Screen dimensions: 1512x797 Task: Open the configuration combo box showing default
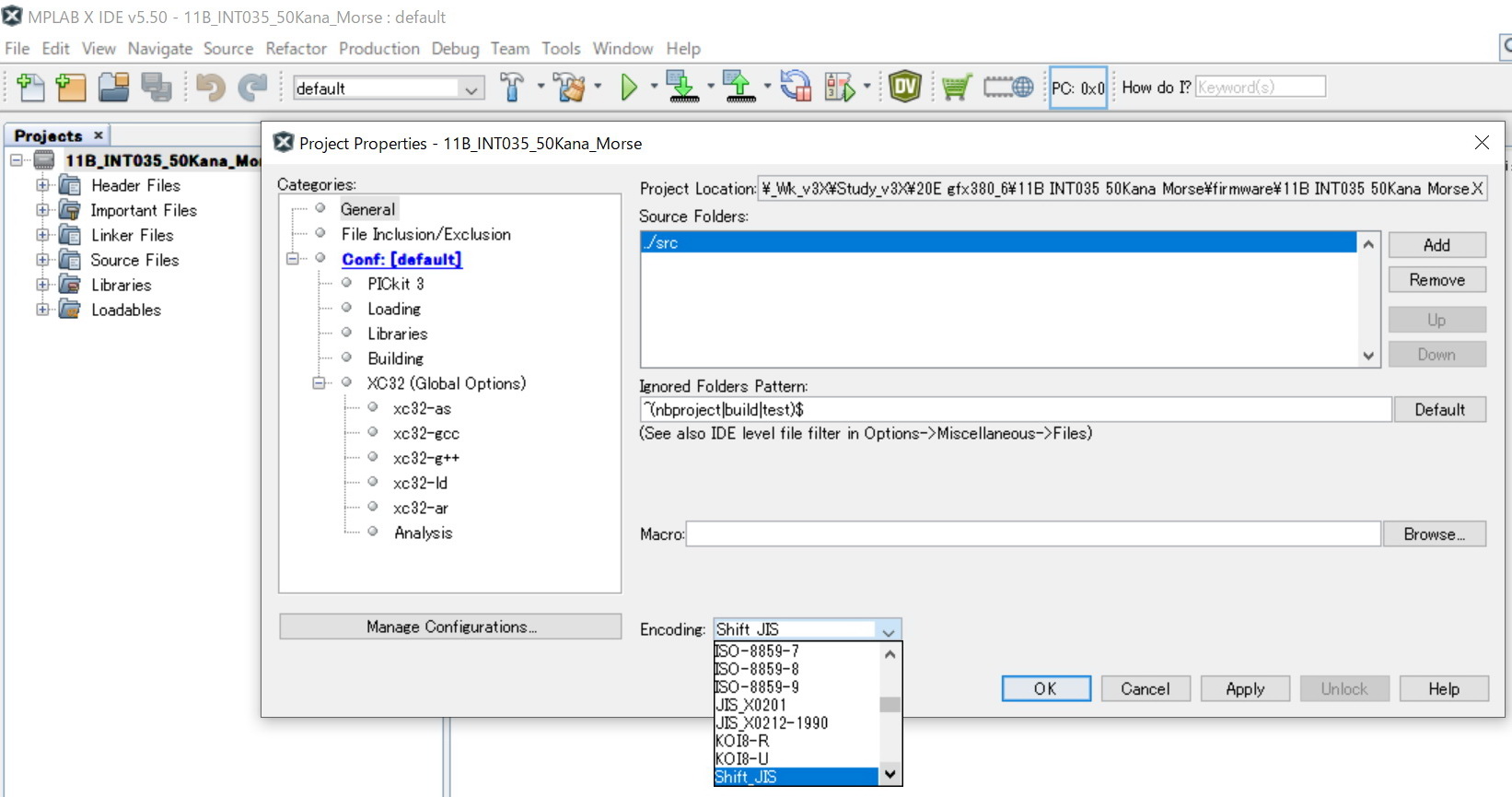(x=389, y=88)
